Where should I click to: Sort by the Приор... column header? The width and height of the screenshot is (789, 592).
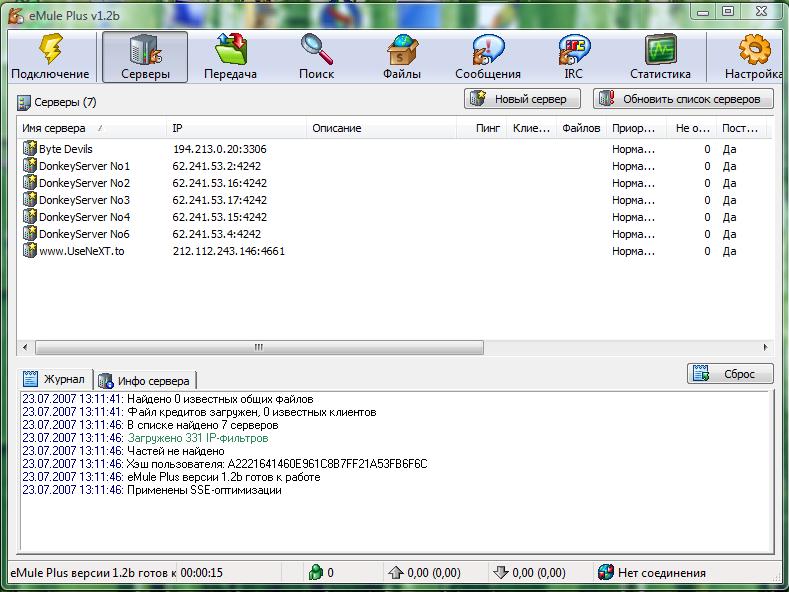click(637, 128)
